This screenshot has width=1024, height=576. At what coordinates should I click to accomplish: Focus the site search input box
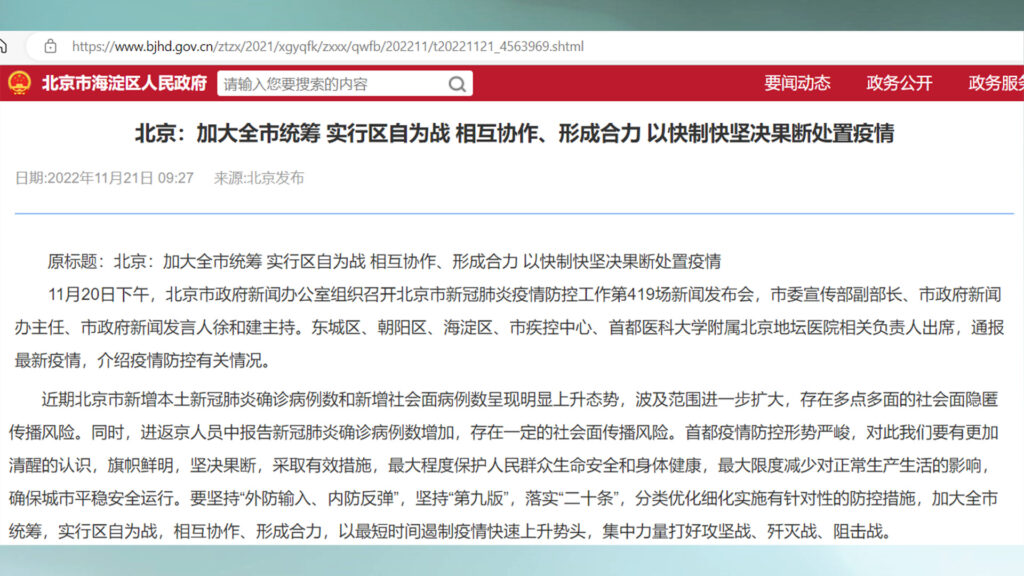330,84
